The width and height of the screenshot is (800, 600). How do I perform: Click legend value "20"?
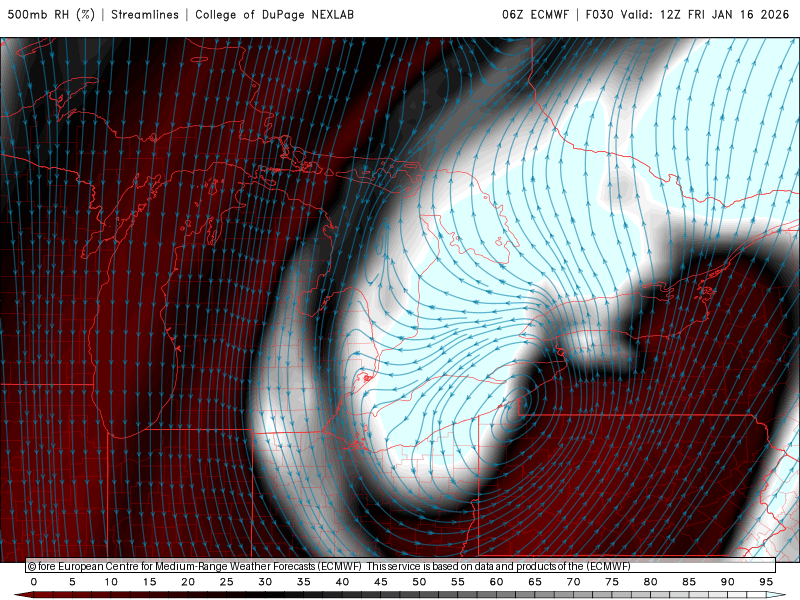click(188, 582)
